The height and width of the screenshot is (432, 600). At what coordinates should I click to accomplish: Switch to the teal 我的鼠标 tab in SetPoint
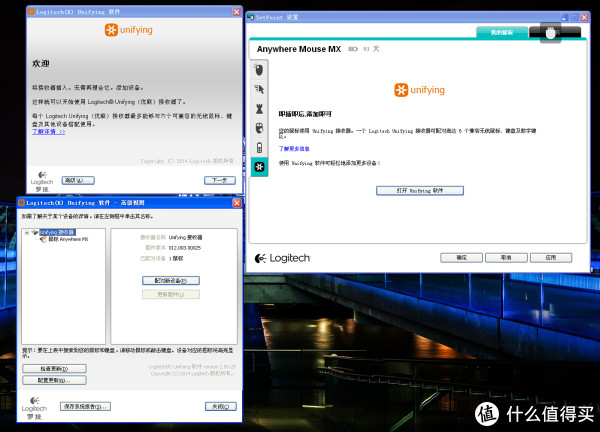(x=502, y=33)
